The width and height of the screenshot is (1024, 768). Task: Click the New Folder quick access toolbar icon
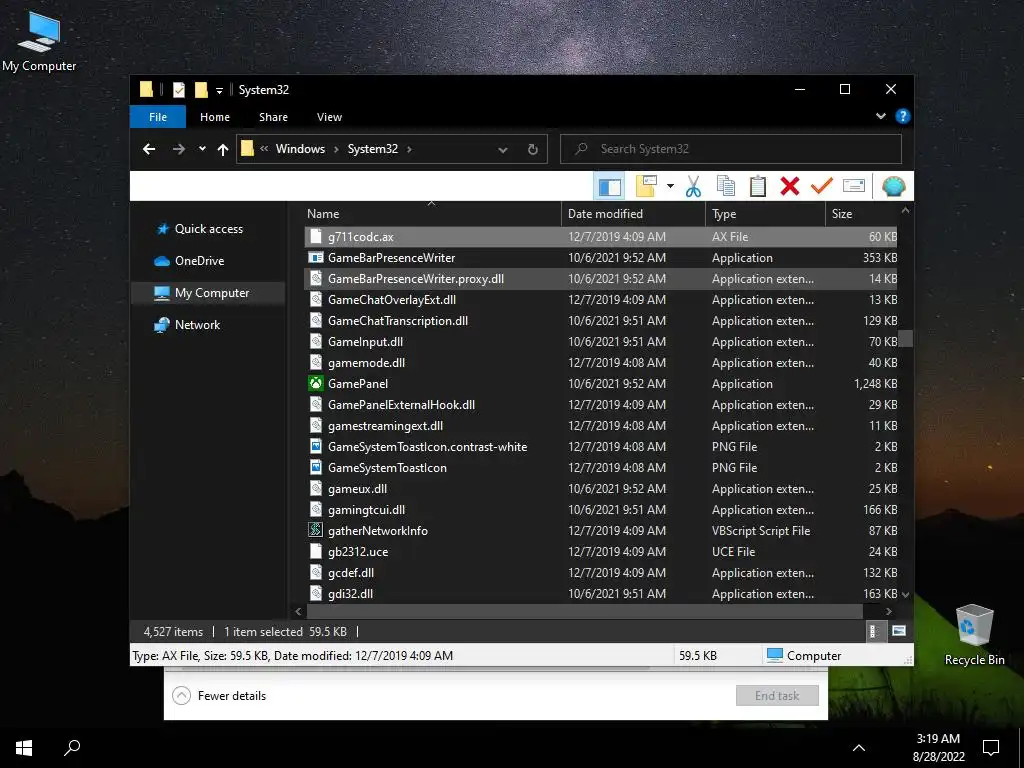201,89
